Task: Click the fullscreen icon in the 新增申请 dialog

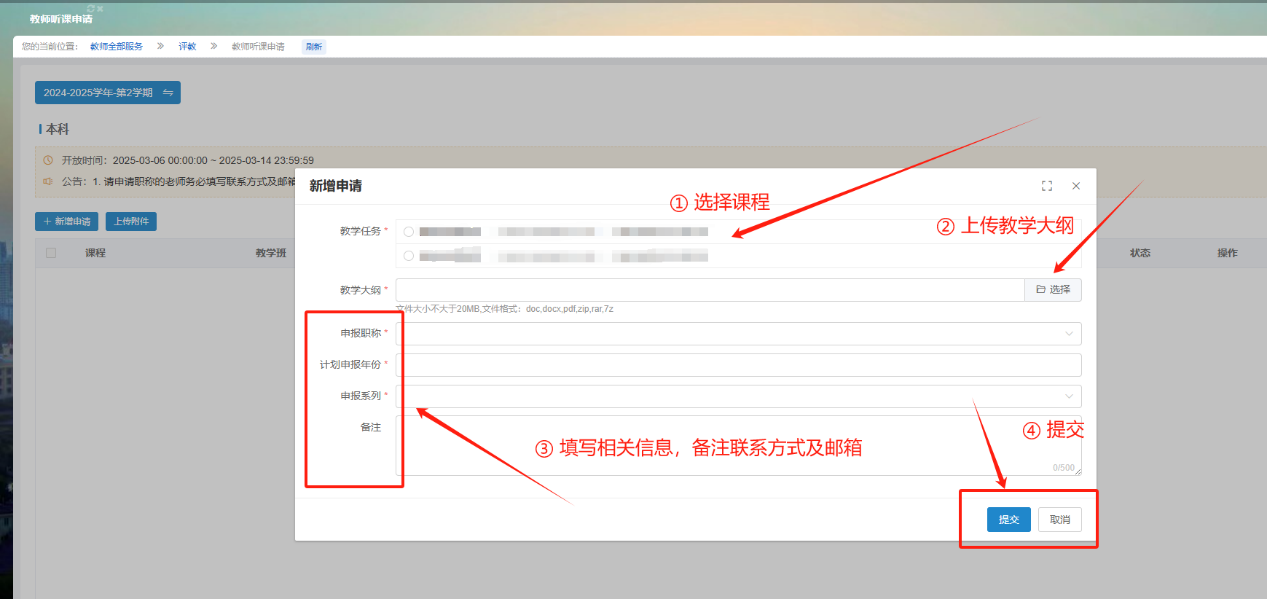Action: pyautogui.click(x=1047, y=186)
